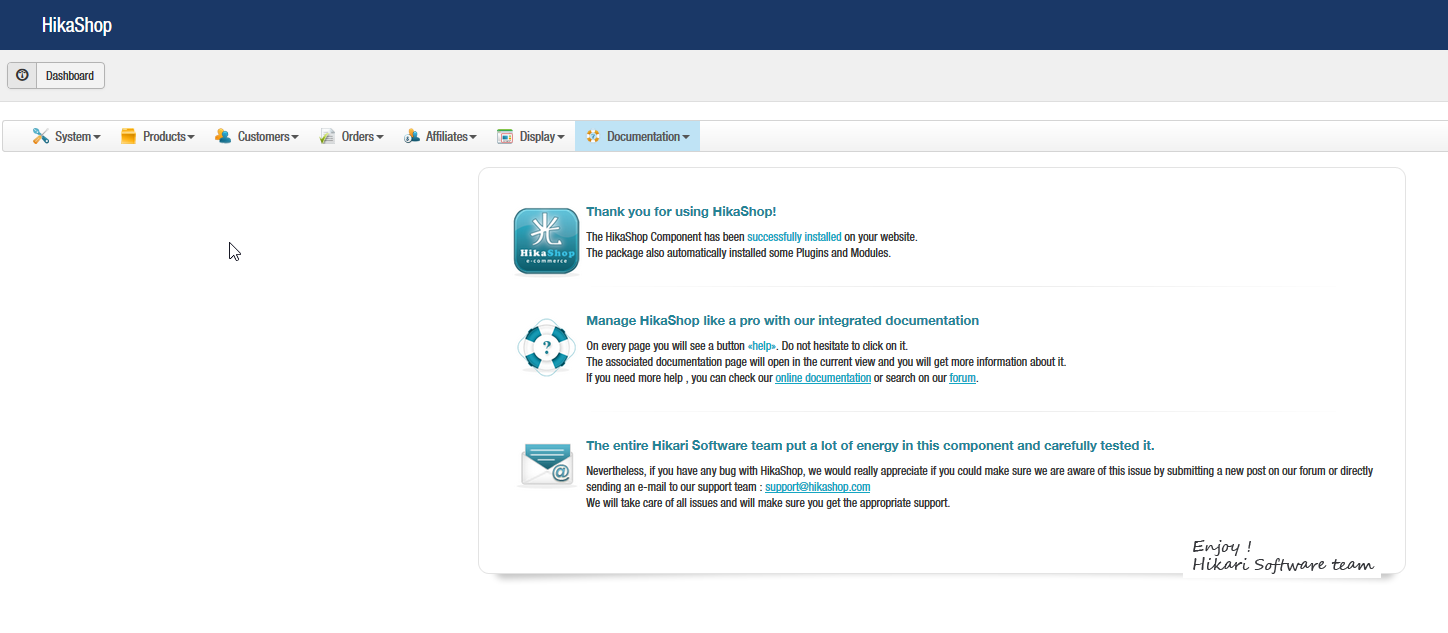Open the forum link
The width and height of the screenshot is (1448, 633).
coord(962,378)
